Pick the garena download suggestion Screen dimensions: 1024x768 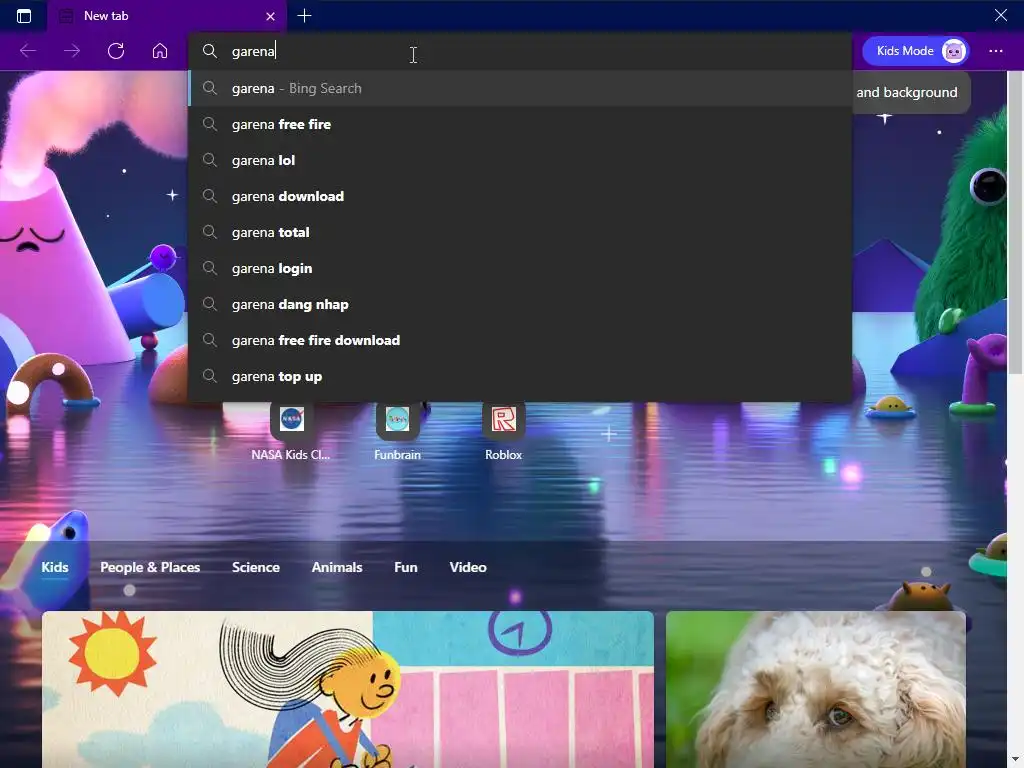tap(520, 196)
